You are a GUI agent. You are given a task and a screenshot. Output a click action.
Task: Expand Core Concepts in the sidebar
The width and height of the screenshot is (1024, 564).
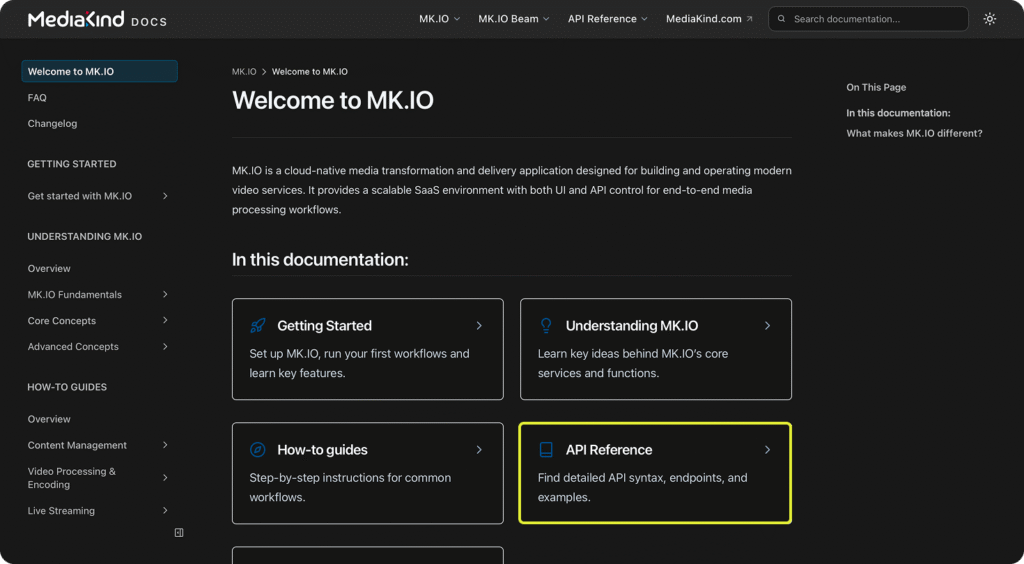[x=165, y=320]
